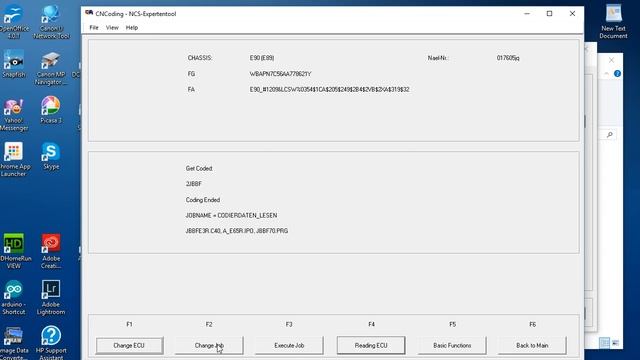
Task: Open the View menu
Action: [x=112, y=28]
